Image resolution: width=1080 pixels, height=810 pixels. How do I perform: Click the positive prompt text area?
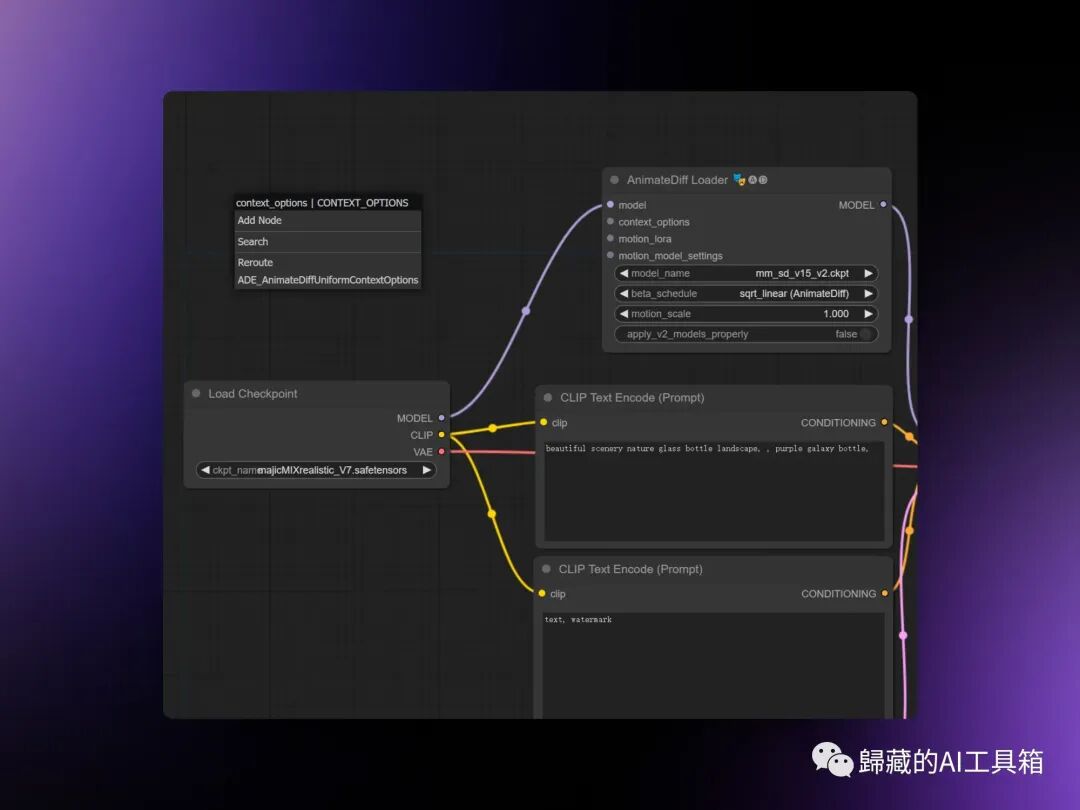(x=714, y=490)
